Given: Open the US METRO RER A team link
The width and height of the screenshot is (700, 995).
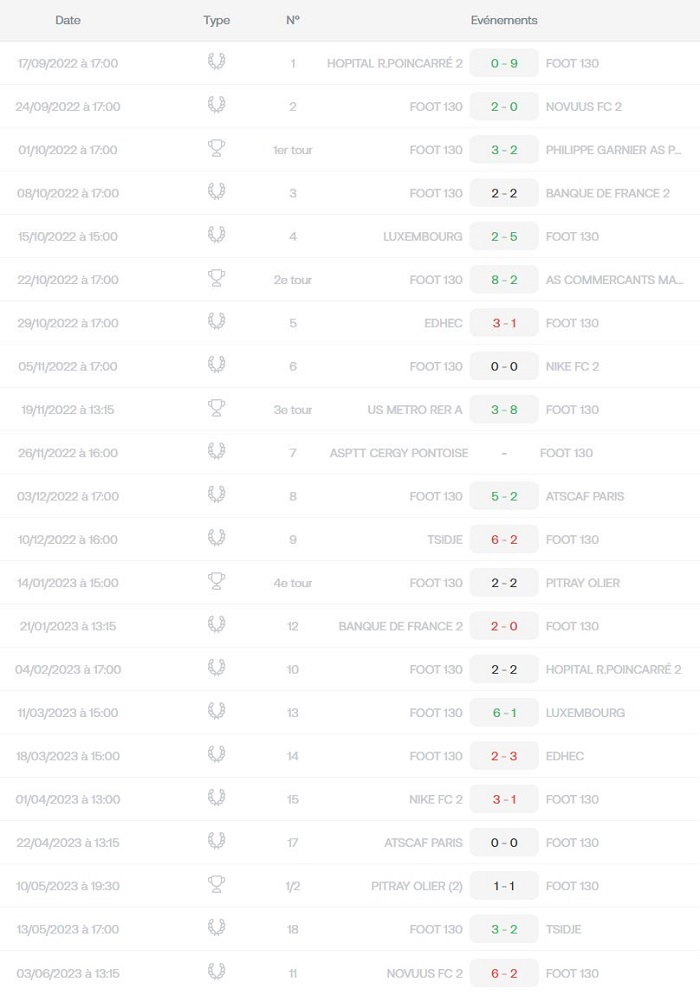Looking at the screenshot, I should click(414, 410).
